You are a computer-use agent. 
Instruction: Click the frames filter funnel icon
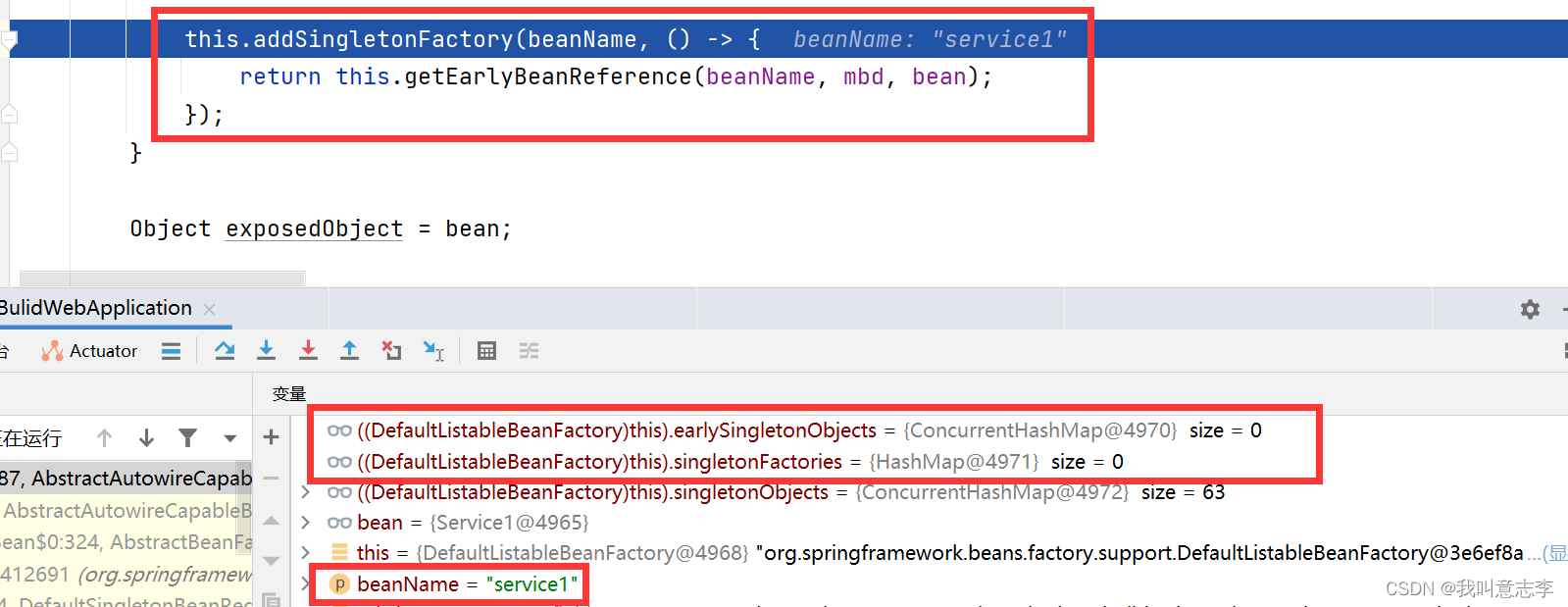click(187, 437)
